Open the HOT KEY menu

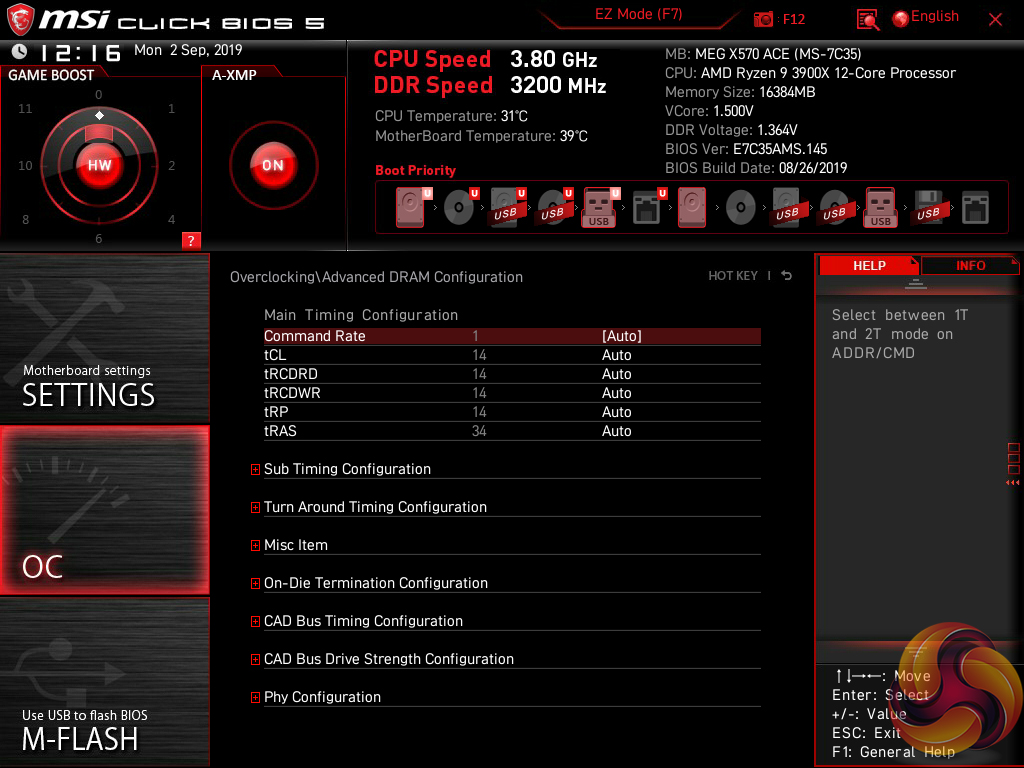(x=733, y=276)
